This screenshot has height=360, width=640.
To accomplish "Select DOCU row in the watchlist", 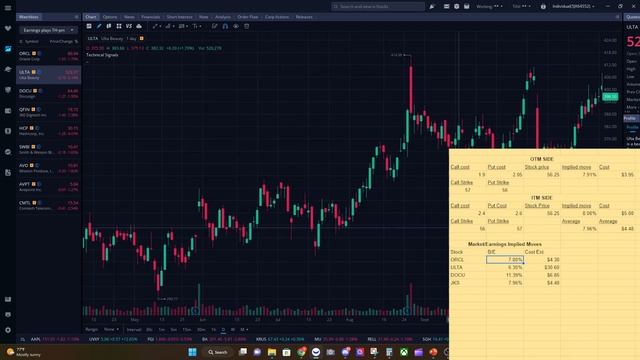I will [49, 93].
